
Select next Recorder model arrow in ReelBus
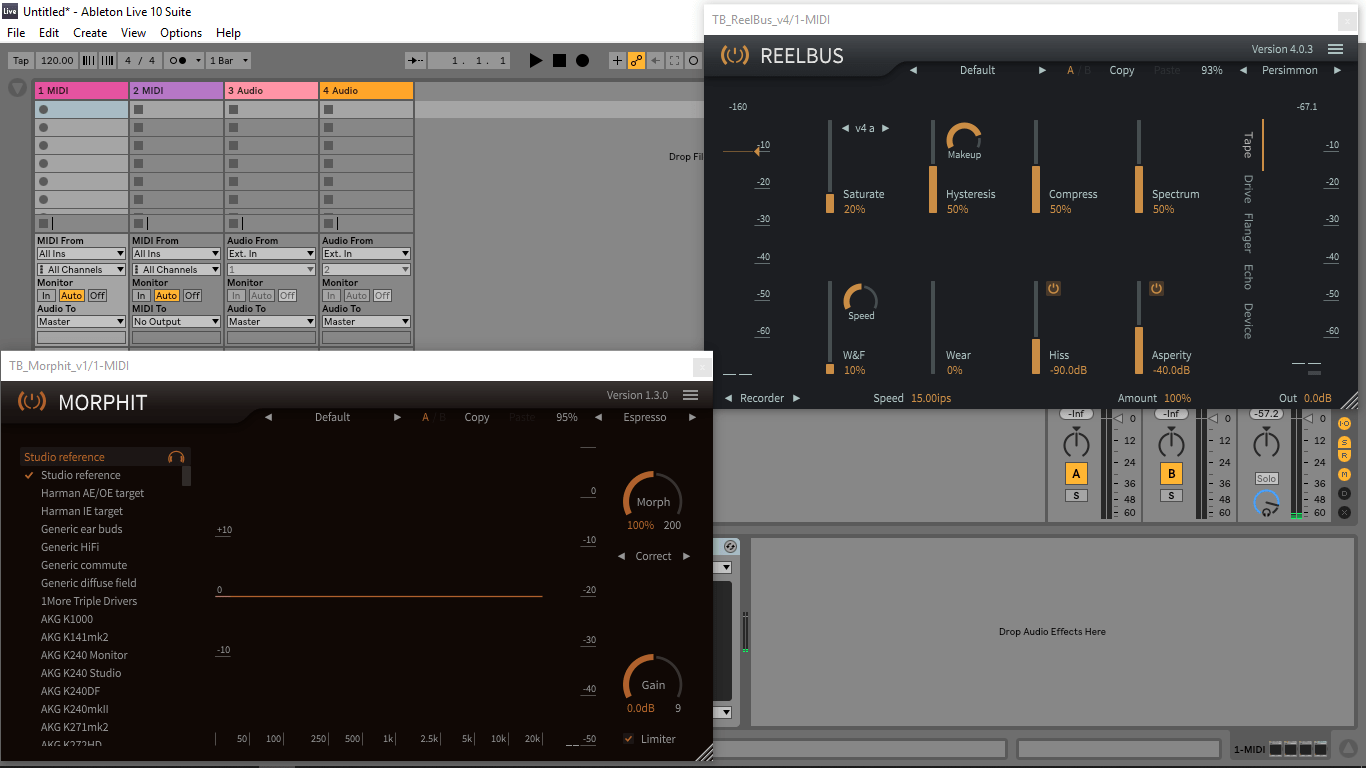point(796,398)
